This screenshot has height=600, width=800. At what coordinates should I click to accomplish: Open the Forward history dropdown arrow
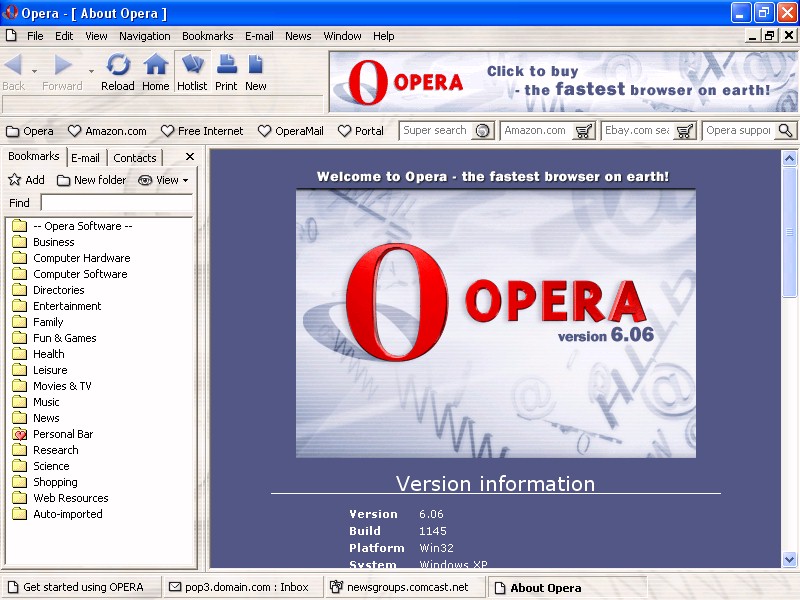coord(91,71)
